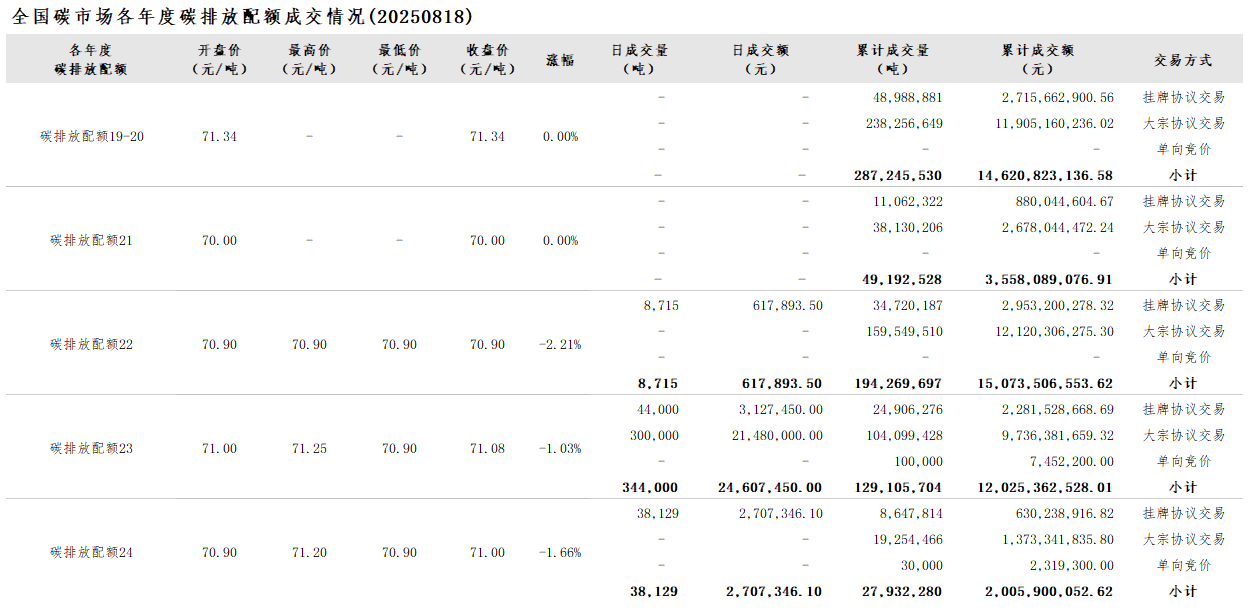Viewport: 1249px width, 609px height.
Task: Click the table title 全国碳市场各年度碳排放配额成交情况
Action: (242, 17)
